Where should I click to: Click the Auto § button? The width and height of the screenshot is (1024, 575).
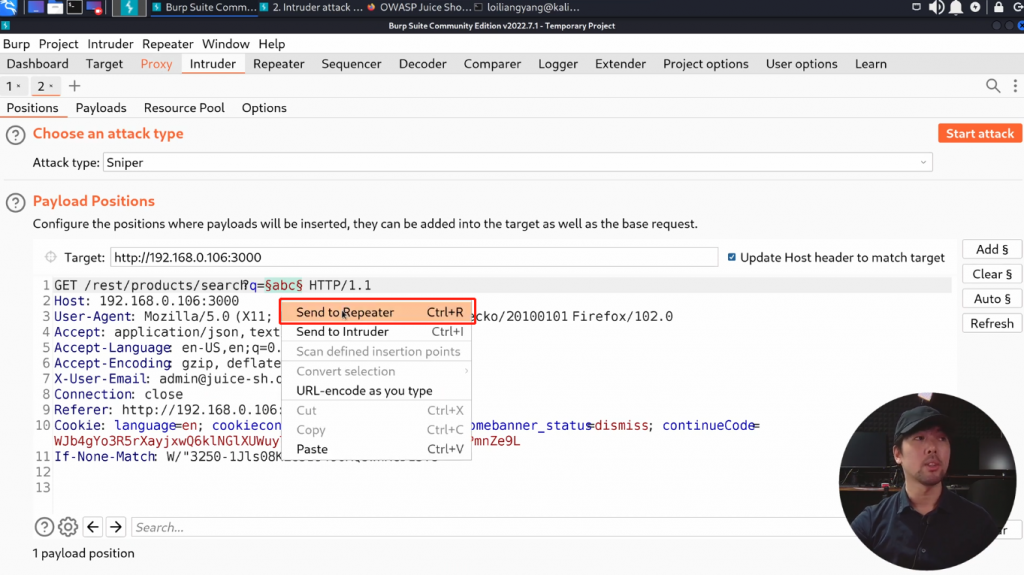(x=991, y=299)
